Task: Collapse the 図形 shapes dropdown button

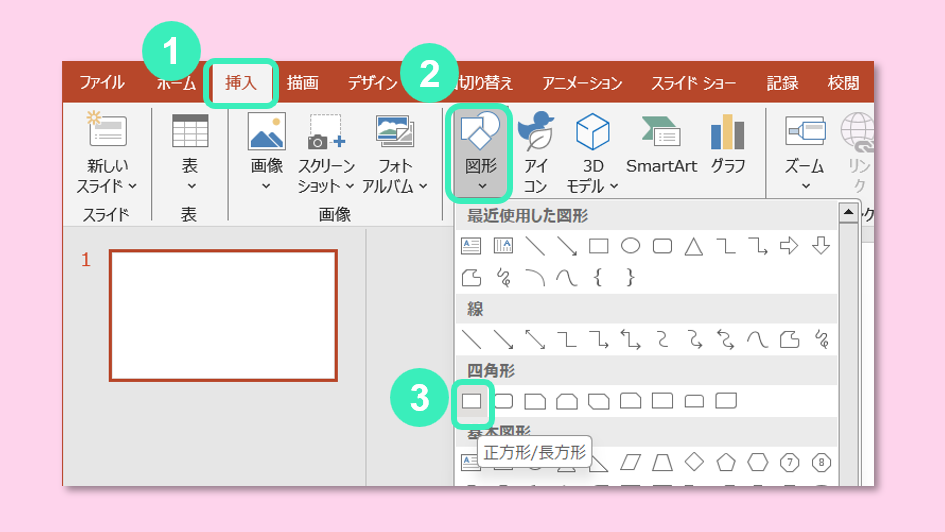Action: (x=480, y=153)
